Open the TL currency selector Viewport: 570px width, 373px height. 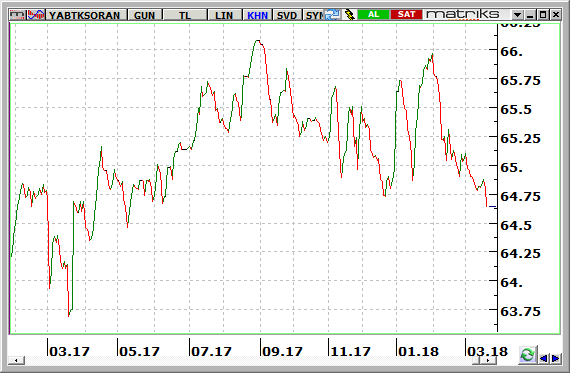pyautogui.click(x=185, y=15)
